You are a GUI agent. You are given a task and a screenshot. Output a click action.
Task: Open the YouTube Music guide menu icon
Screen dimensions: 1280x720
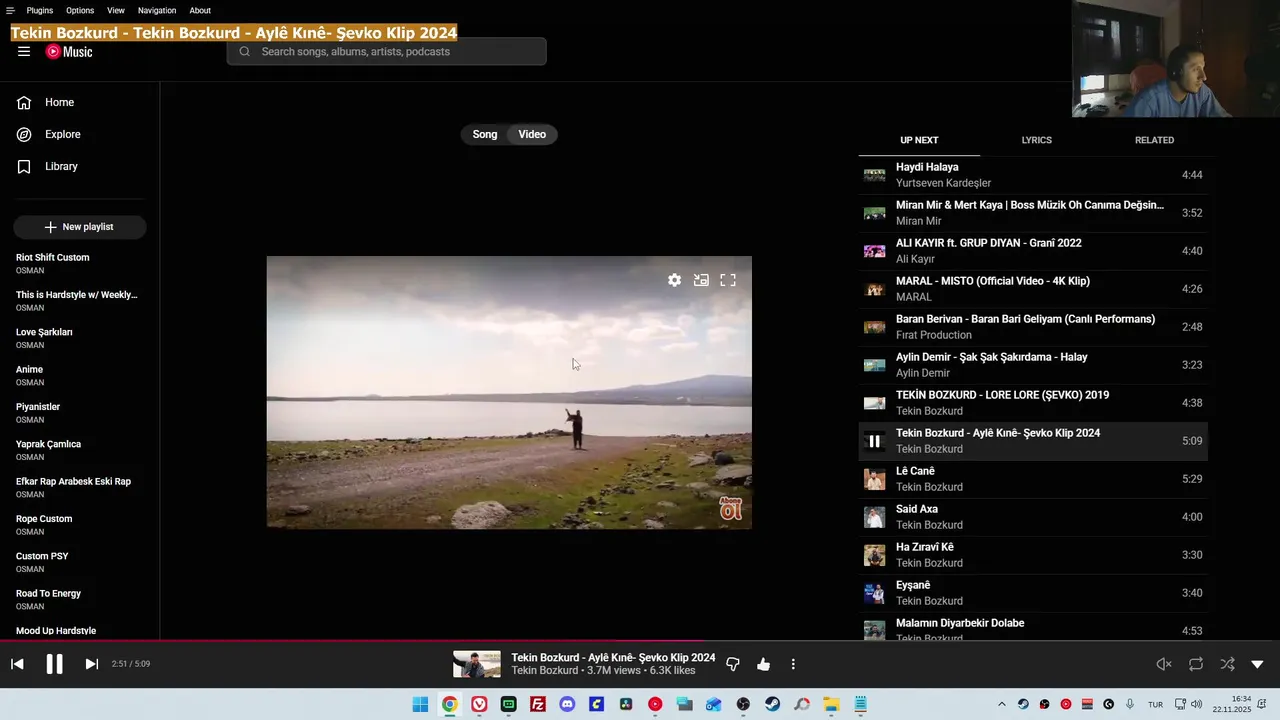(24, 52)
